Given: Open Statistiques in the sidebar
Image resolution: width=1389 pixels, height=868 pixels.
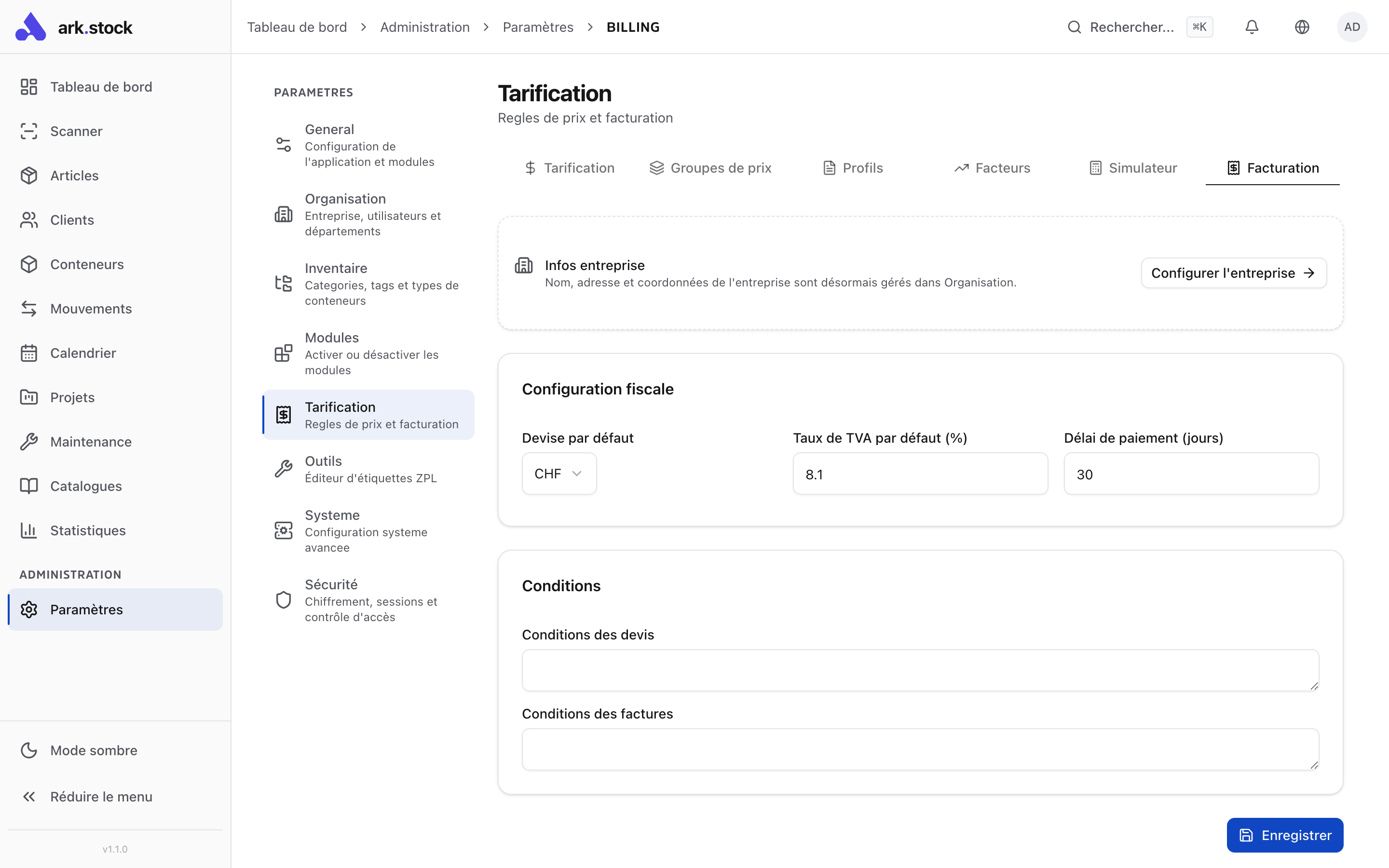Looking at the screenshot, I should point(87,530).
